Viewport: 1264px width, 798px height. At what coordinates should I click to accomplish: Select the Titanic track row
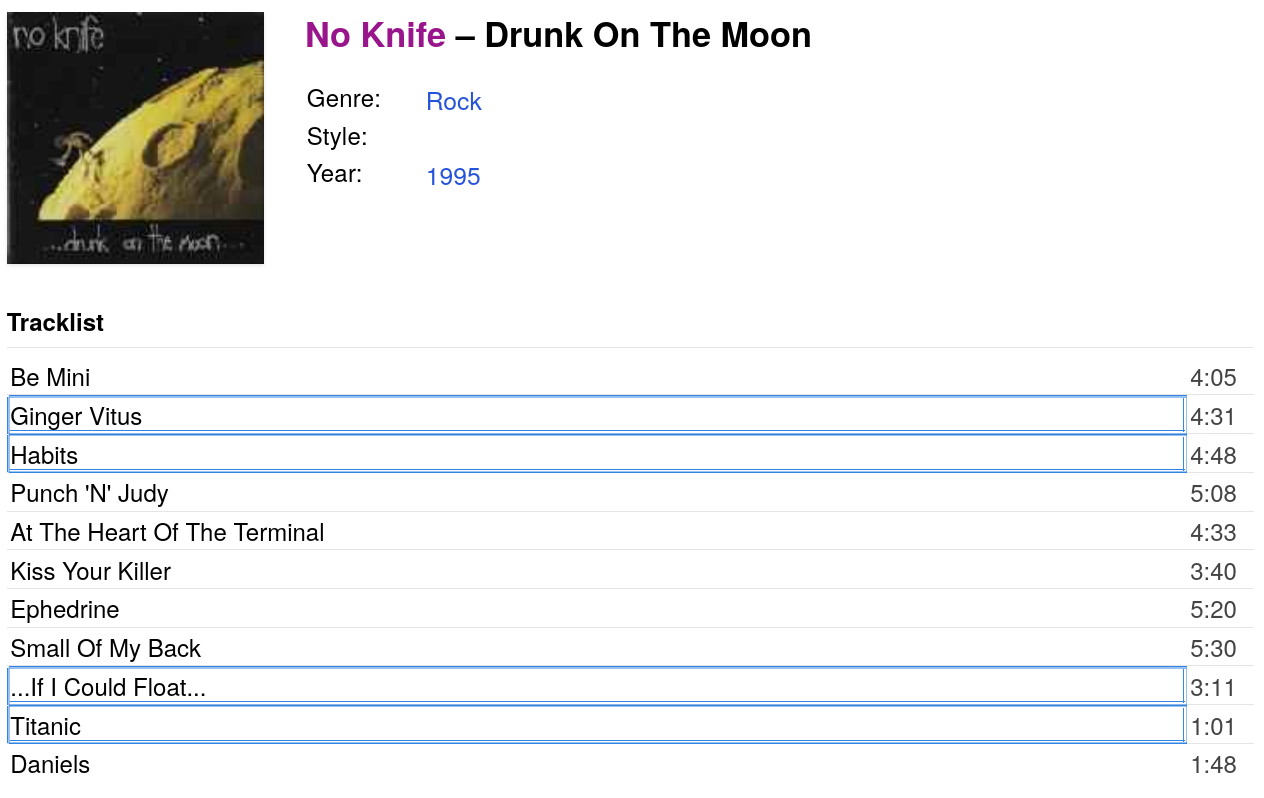tap(596, 726)
